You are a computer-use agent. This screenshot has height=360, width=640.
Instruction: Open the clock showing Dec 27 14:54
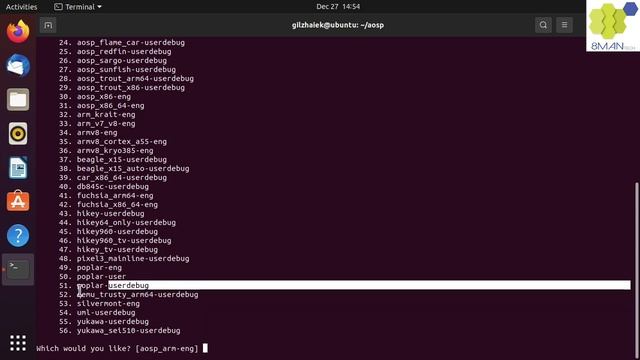pos(338,7)
